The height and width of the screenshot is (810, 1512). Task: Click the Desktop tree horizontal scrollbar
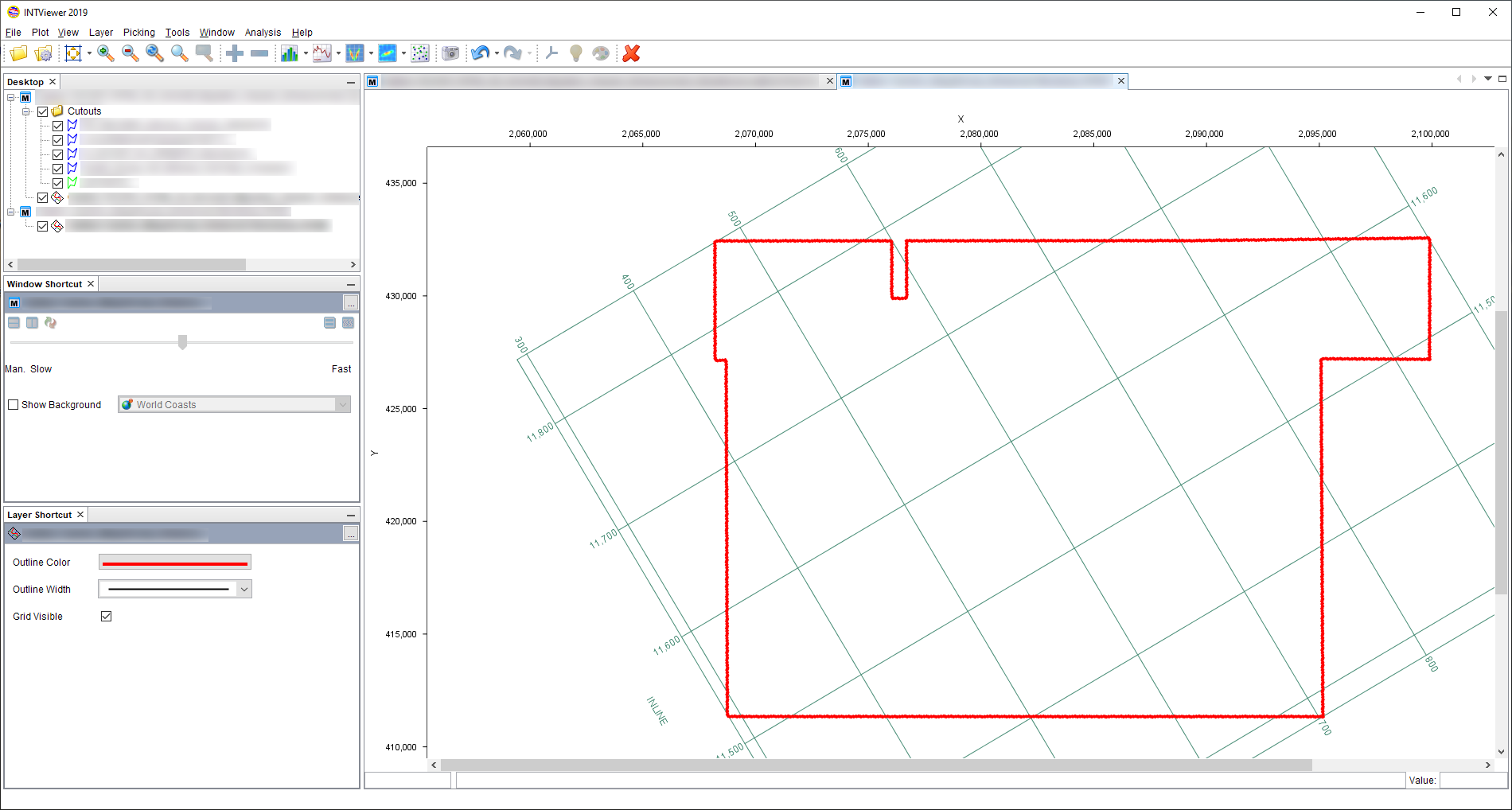click(x=131, y=264)
